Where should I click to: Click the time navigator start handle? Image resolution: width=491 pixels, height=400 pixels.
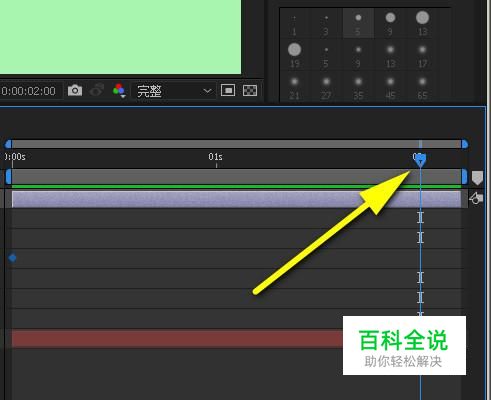(x=9, y=144)
